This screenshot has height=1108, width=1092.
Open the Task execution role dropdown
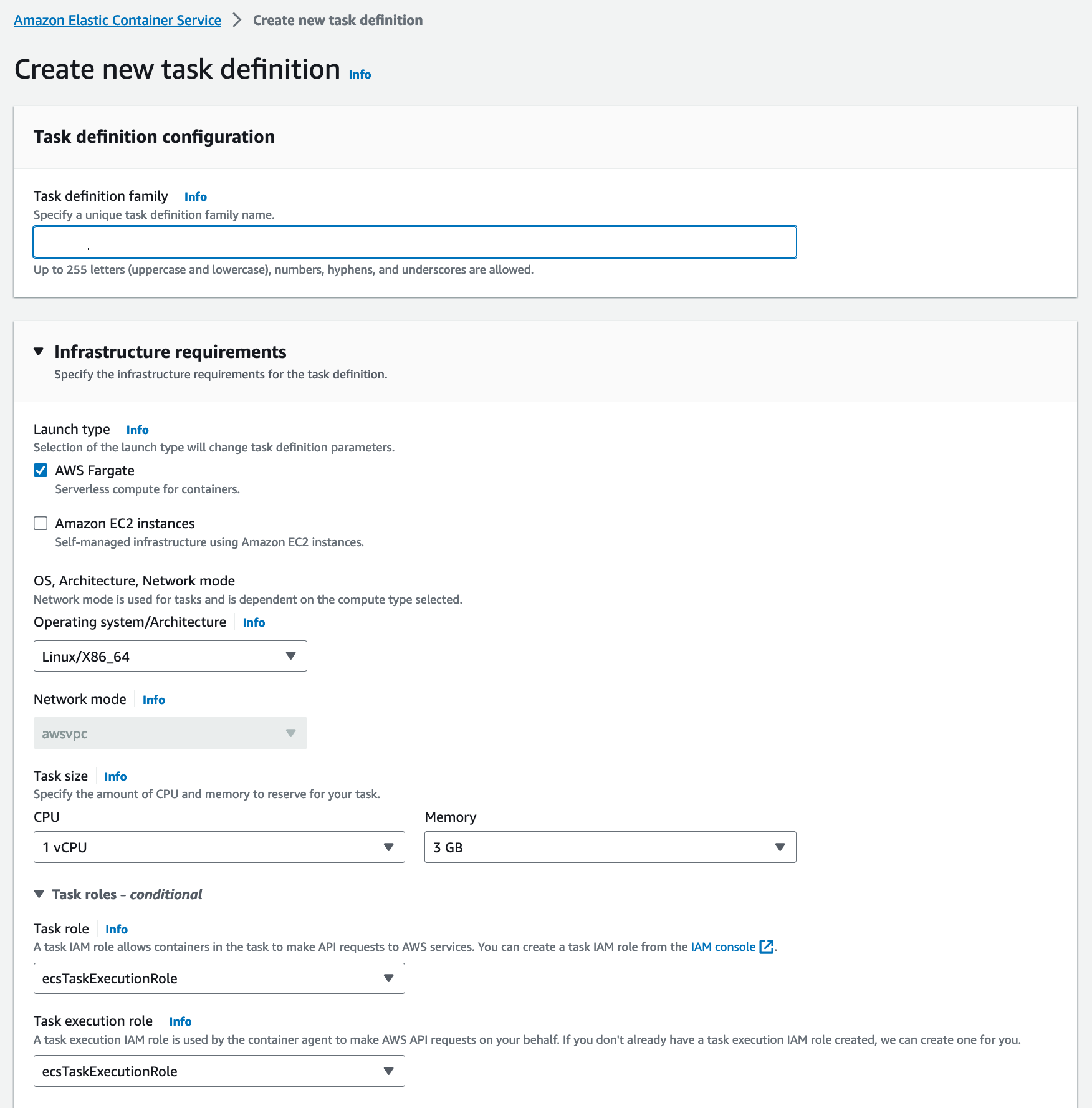(x=219, y=1071)
